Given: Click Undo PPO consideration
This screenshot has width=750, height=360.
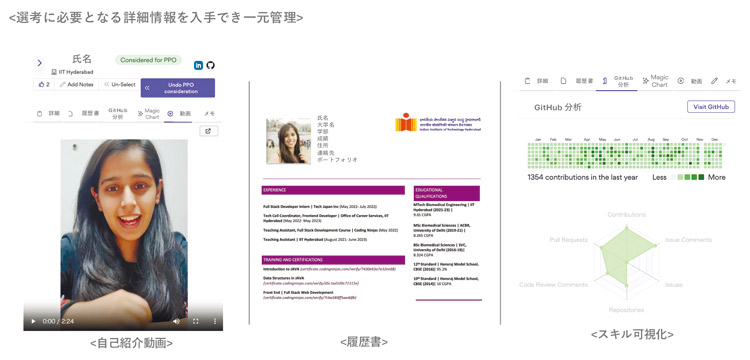Looking at the screenshot, I should (178, 88).
